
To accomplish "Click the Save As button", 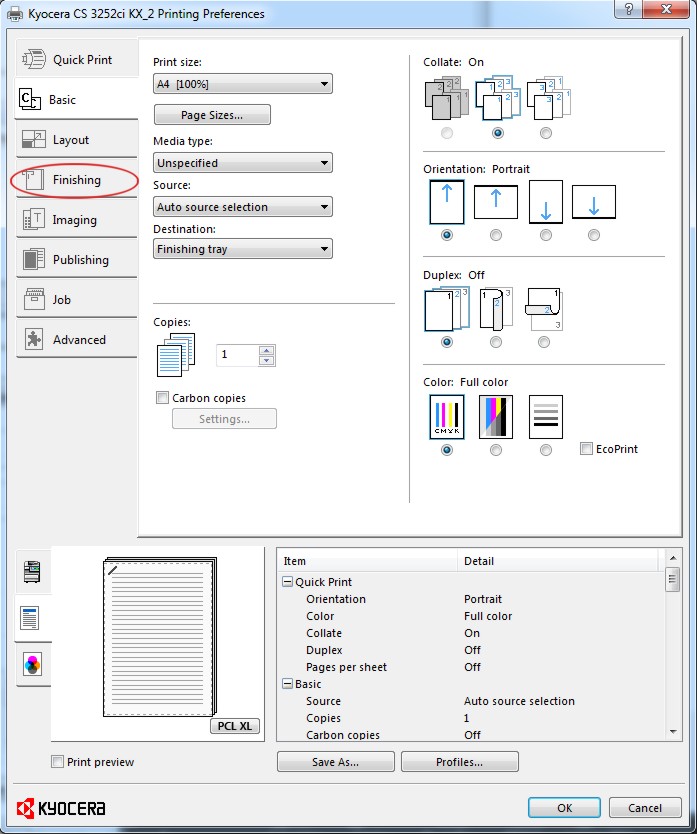I will tap(336, 762).
